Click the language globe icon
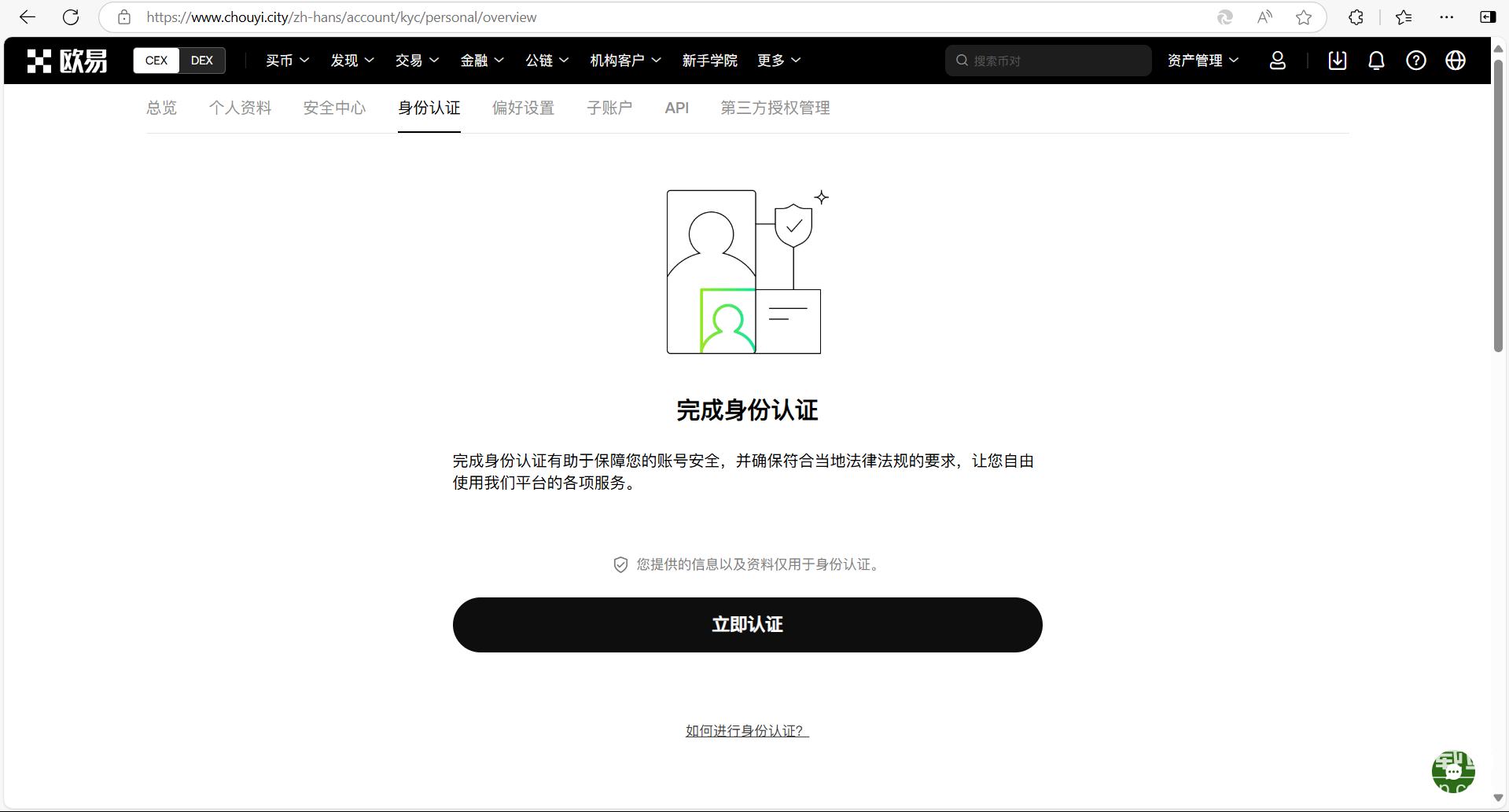1509x812 pixels. point(1455,61)
